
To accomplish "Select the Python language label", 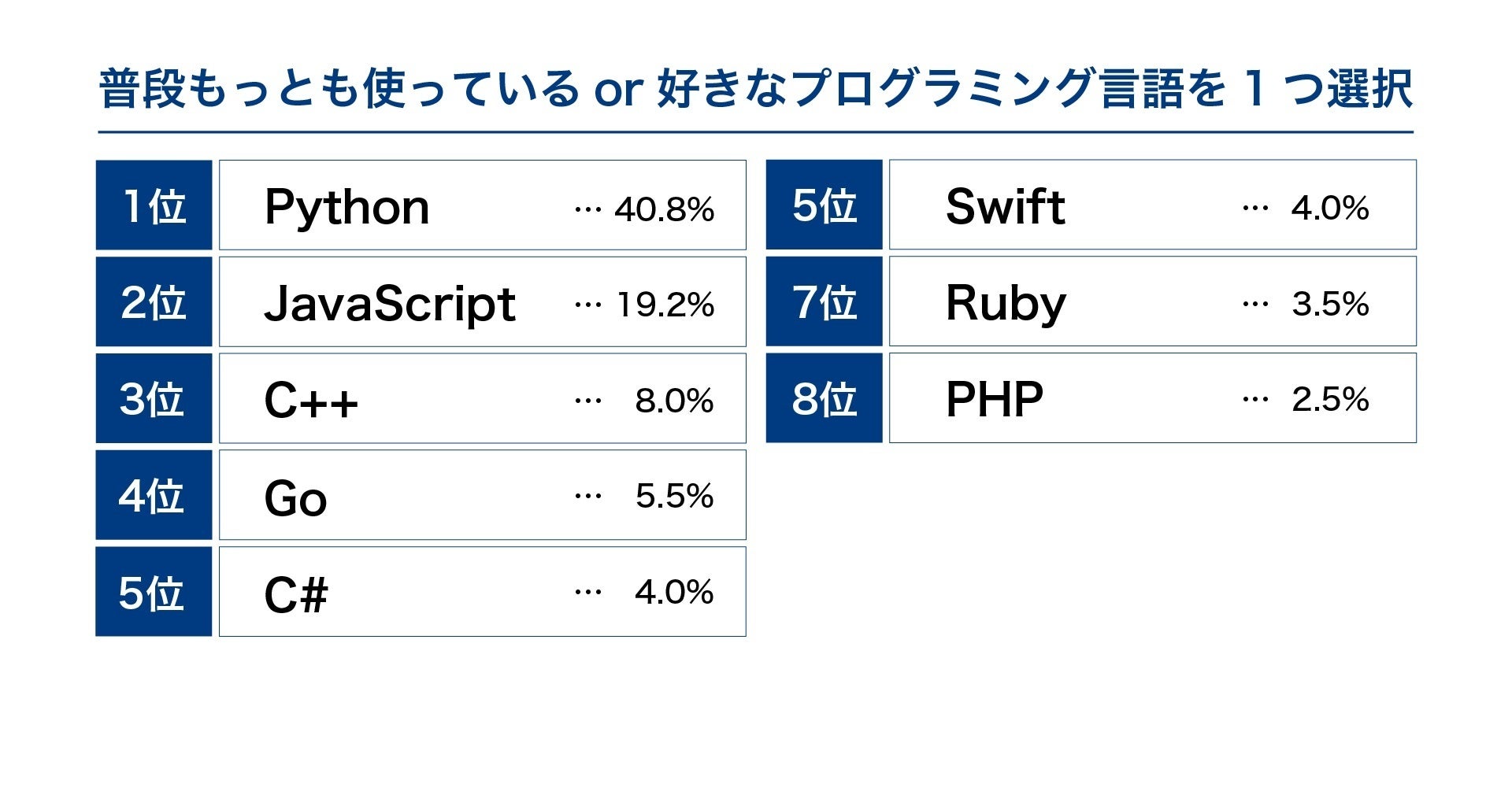I will click(346, 208).
